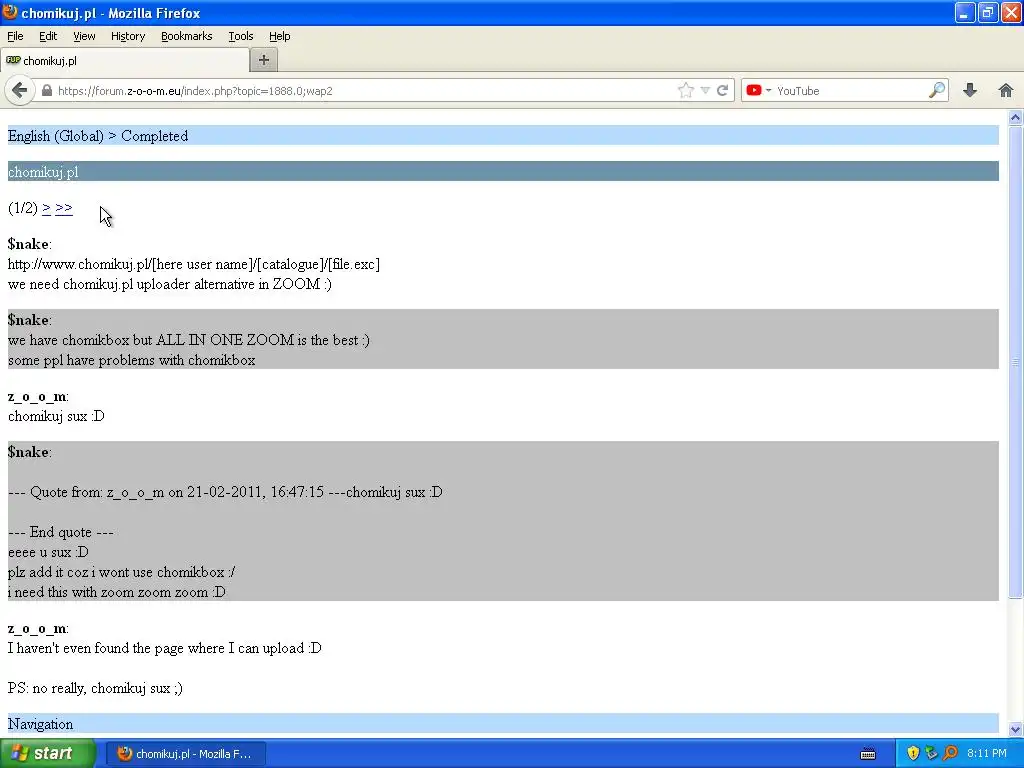Viewport: 1024px width, 768px height.
Task: Open the Edit menu
Action: coord(48,36)
